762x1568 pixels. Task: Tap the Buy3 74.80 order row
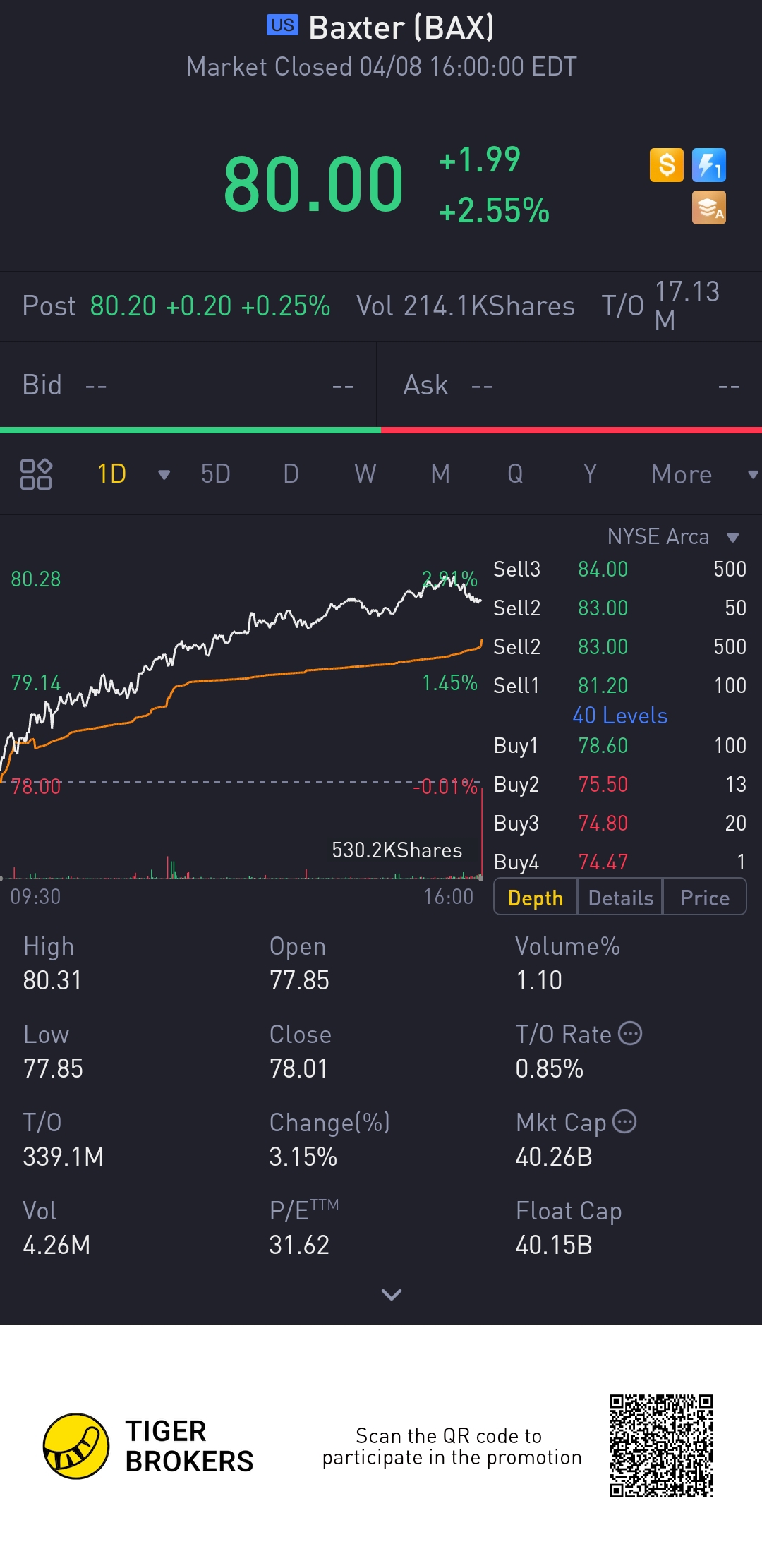(620, 824)
